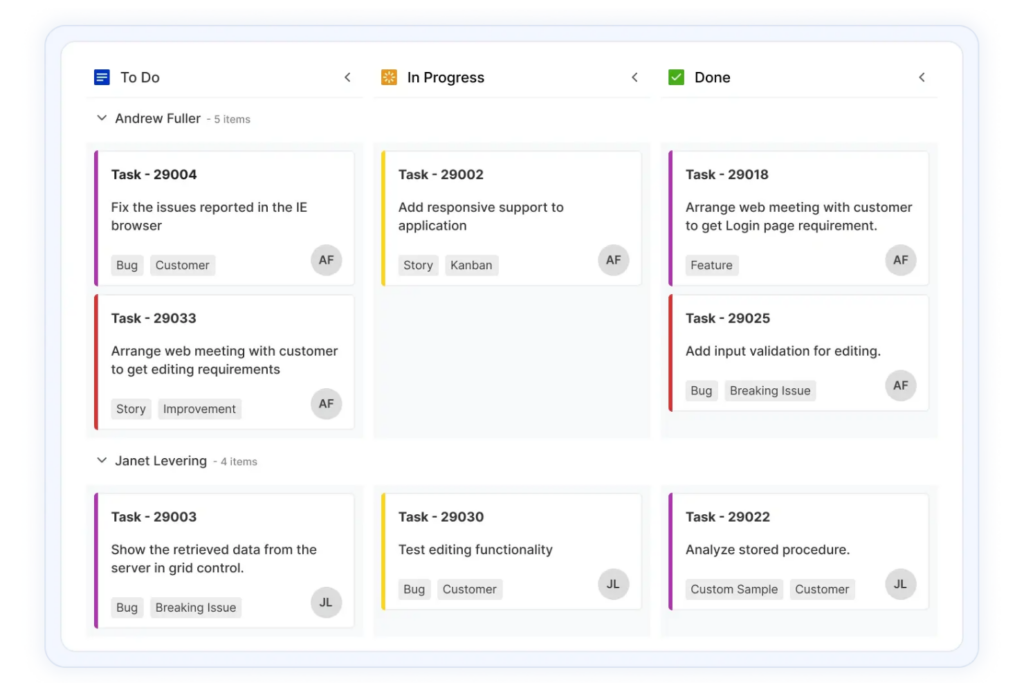Click the orange In Progress column icon

(389, 78)
